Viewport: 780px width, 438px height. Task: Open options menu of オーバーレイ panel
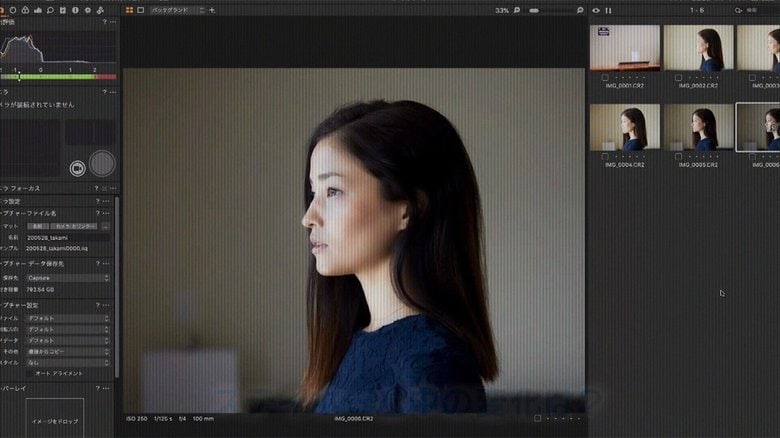coord(106,388)
